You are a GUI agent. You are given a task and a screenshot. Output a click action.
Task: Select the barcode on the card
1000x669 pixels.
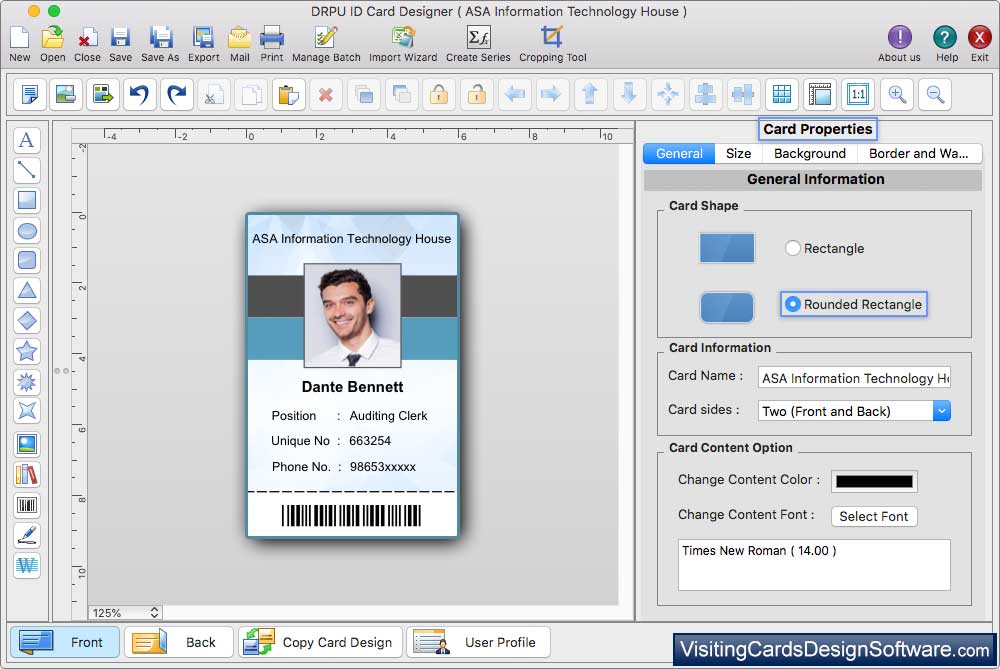(x=351, y=515)
